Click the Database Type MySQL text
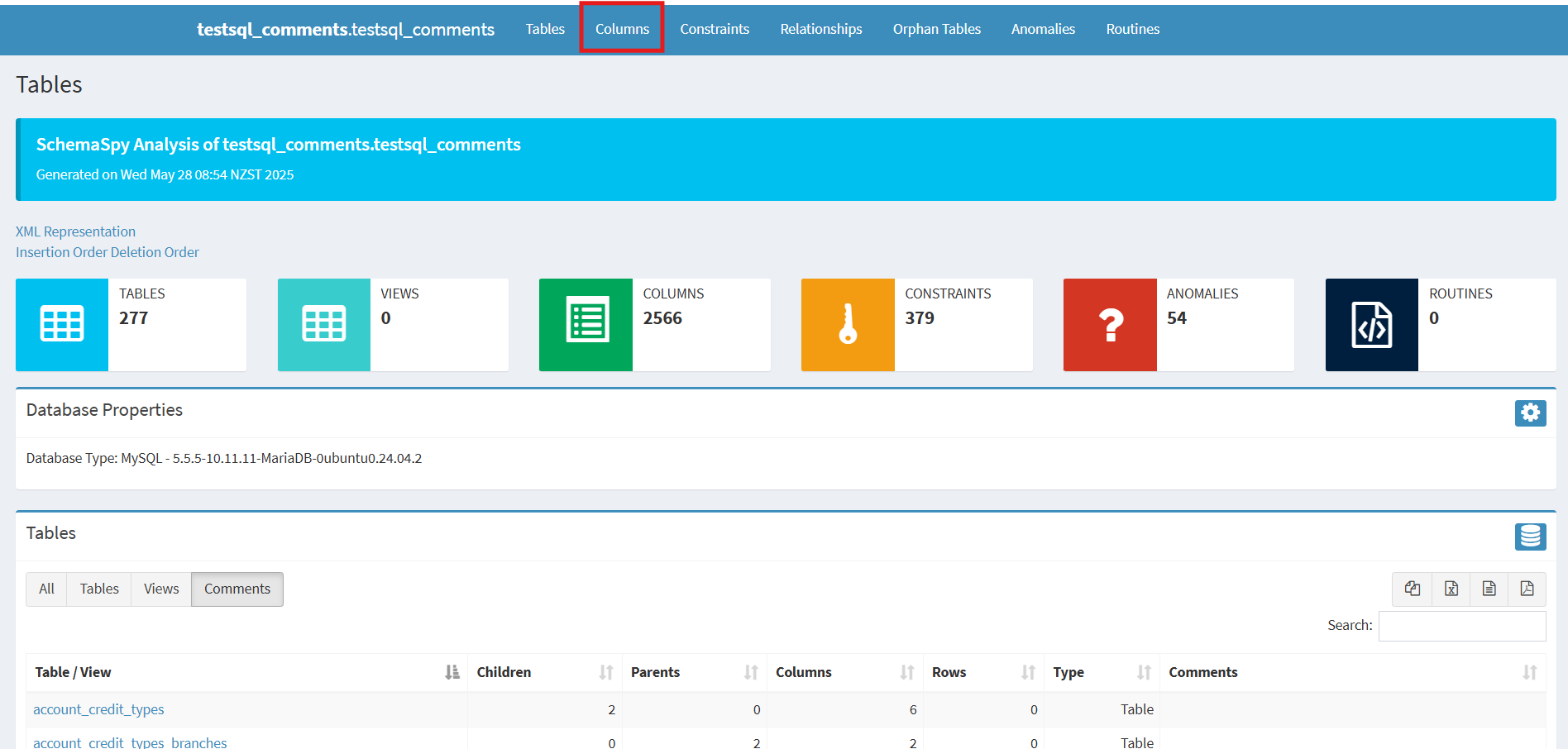Image resolution: width=1568 pixels, height=749 pixels. tap(224, 458)
